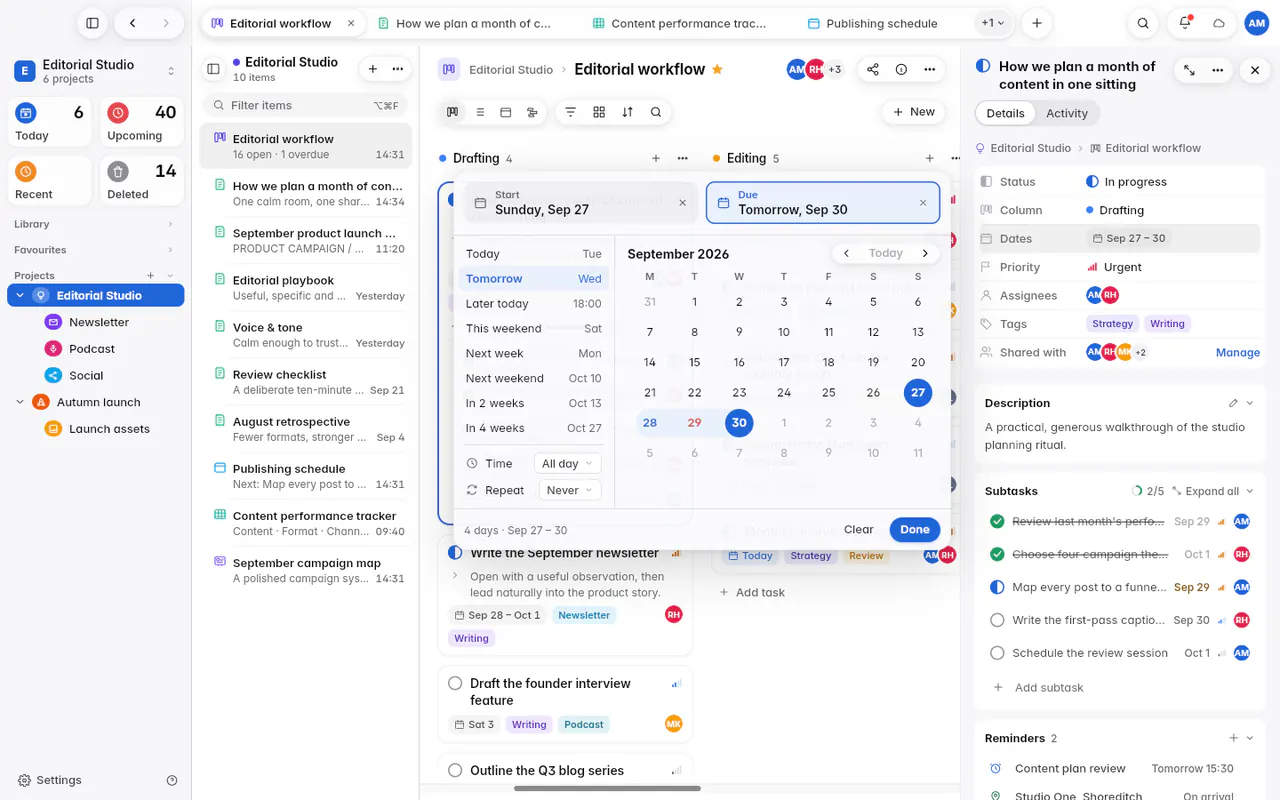The image size is (1280, 800).
Task: Focus the Filter items field
Action: (x=305, y=105)
